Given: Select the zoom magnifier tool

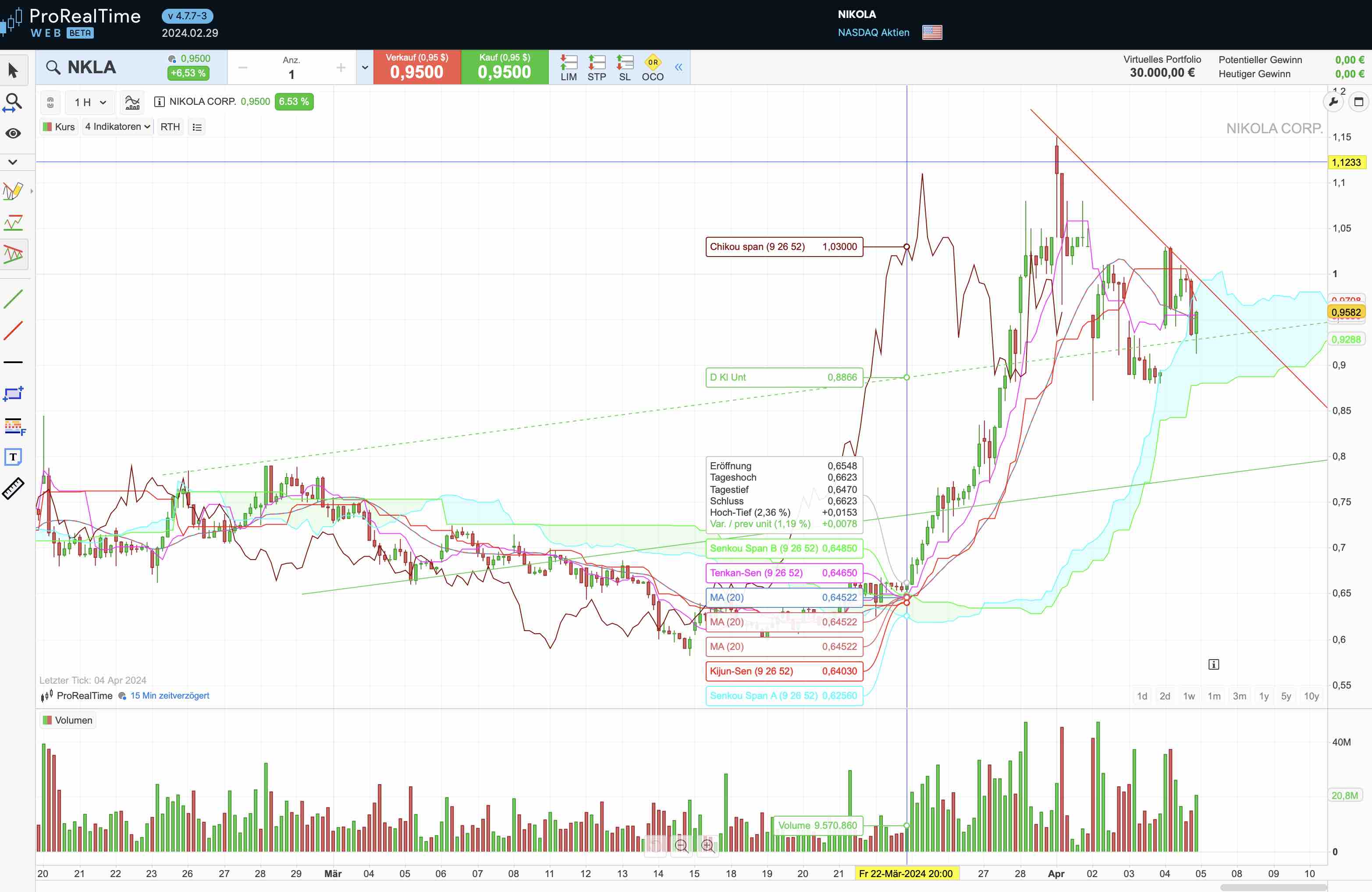Looking at the screenshot, I should click(x=13, y=102).
